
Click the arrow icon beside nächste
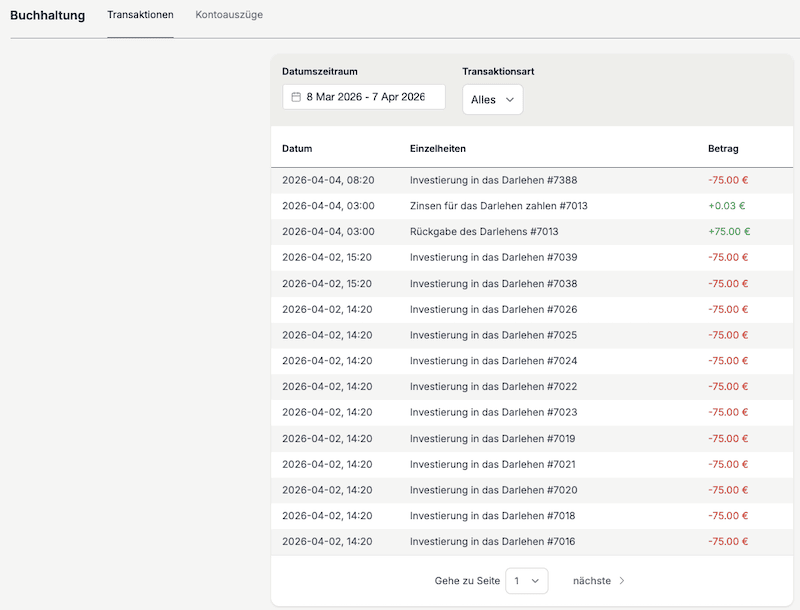(x=622, y=581)
